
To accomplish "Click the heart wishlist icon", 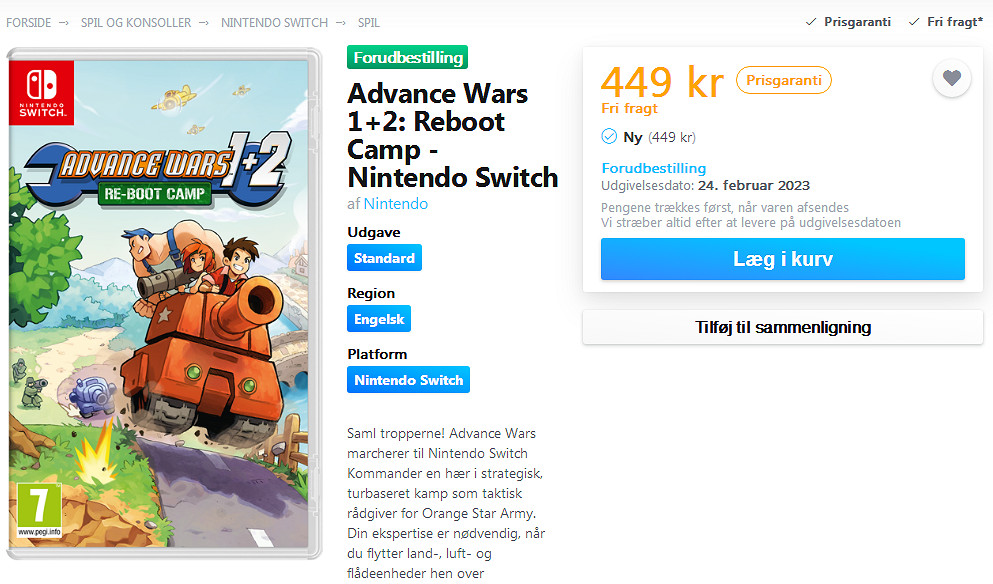I will [x=951, y=78].
